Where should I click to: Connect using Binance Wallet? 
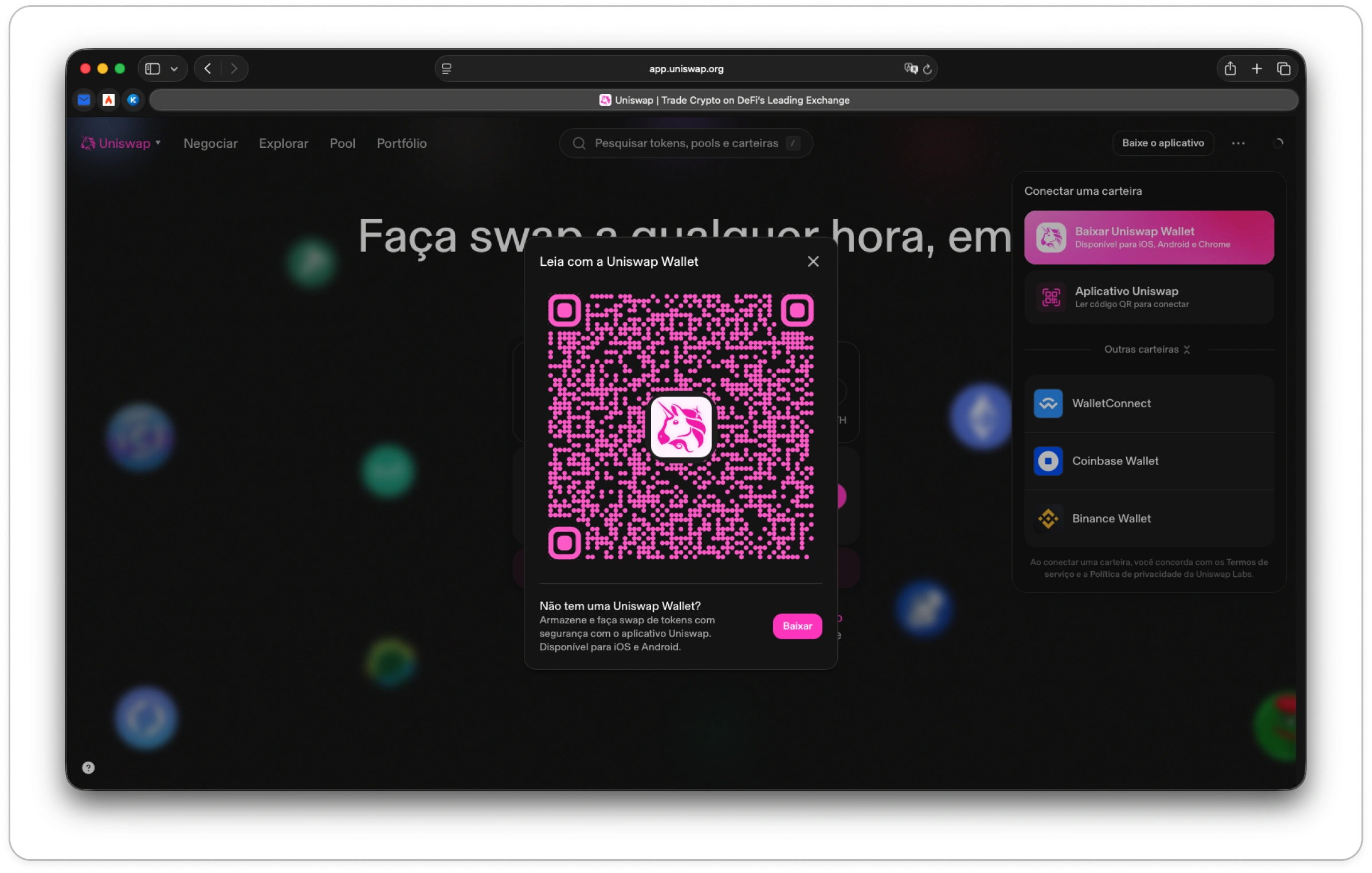tap(1148, 518)
